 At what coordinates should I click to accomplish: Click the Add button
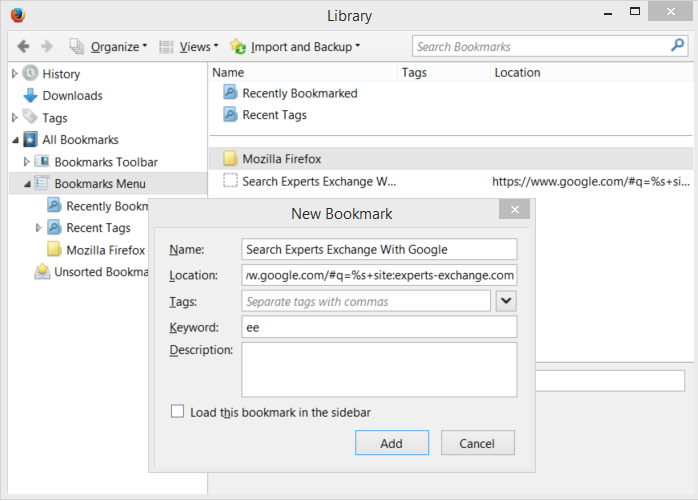point(392,443)
